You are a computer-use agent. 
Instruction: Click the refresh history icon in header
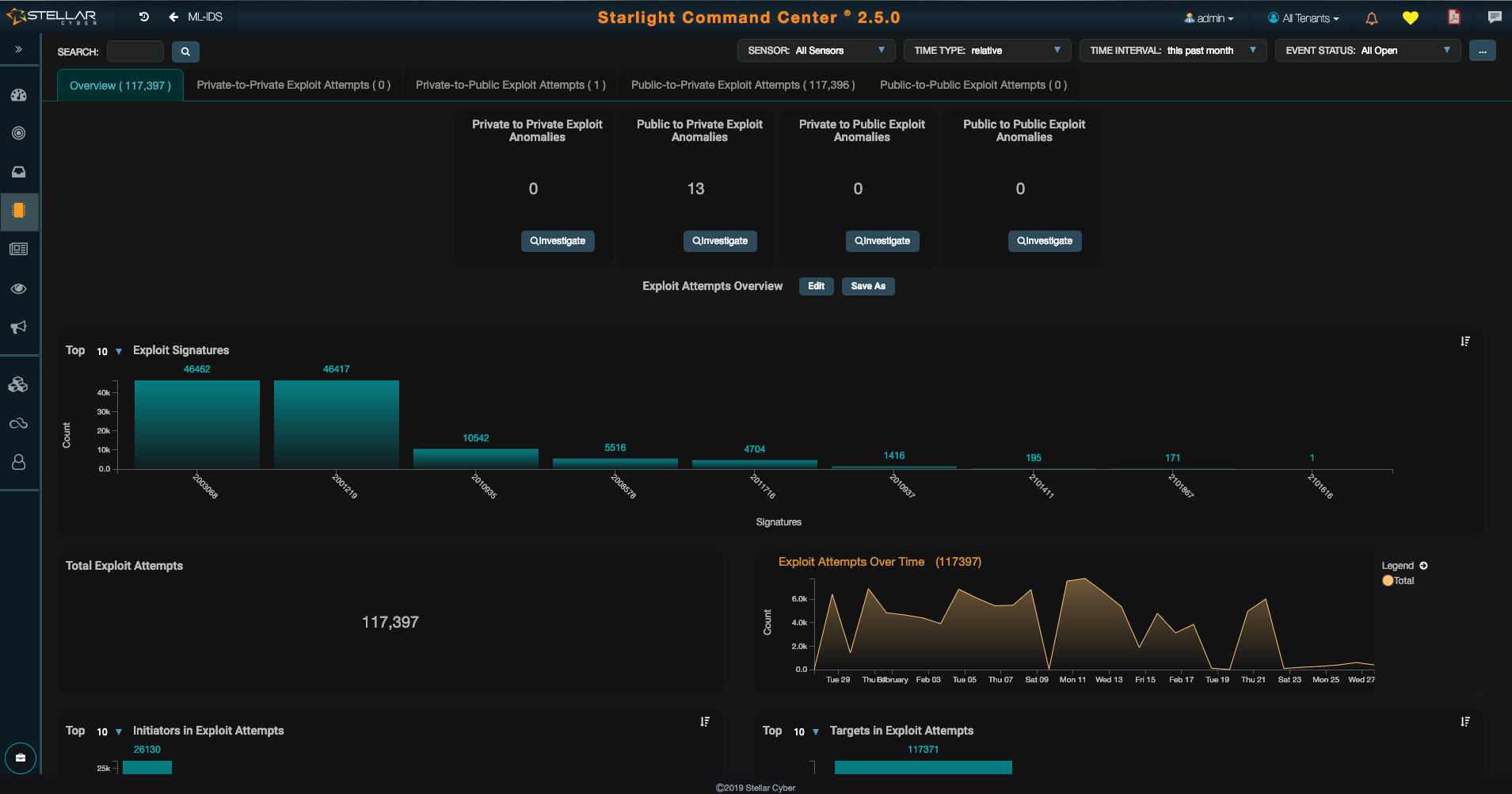pos(144,17)
